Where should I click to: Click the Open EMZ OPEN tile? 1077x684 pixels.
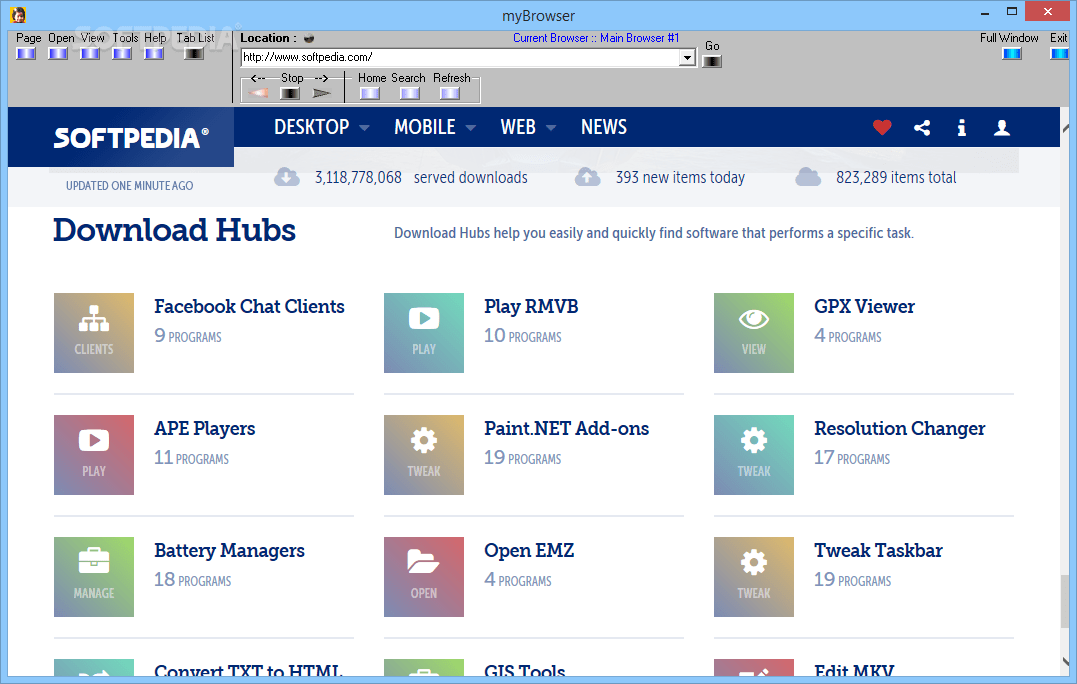click(x=424, y=577)
